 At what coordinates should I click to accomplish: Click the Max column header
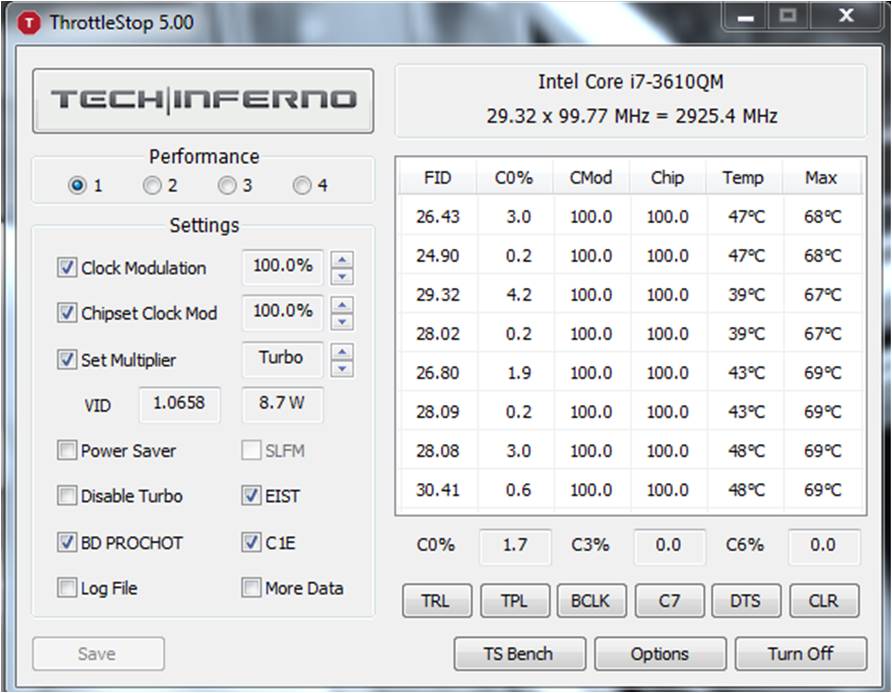tap(821, 178)
